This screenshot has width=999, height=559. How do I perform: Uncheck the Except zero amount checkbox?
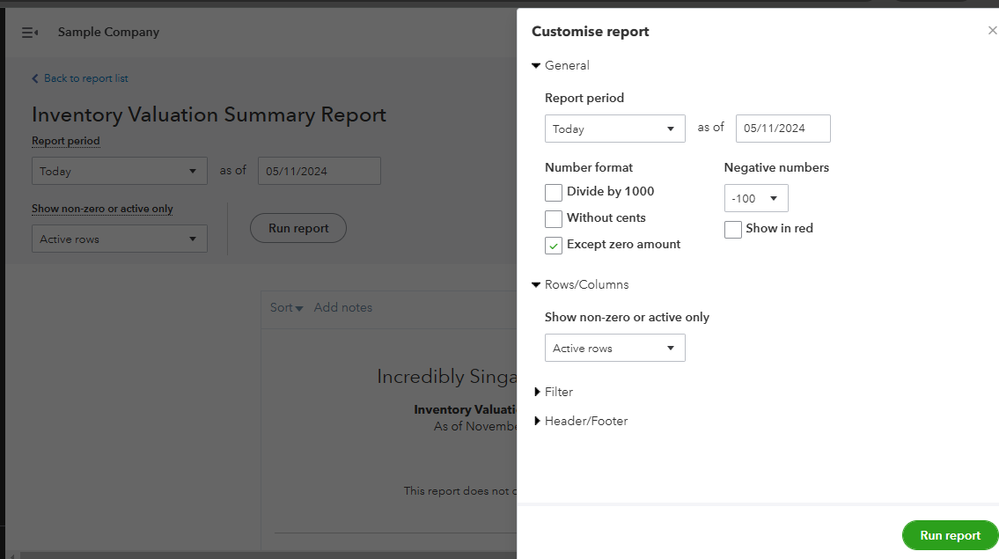(x=554, y=245)
